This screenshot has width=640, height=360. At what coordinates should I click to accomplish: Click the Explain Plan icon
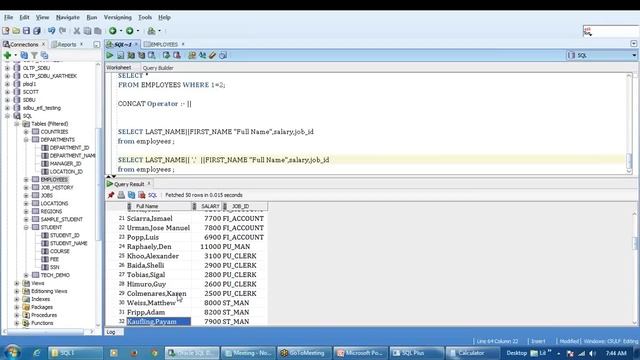coord(142,55)
